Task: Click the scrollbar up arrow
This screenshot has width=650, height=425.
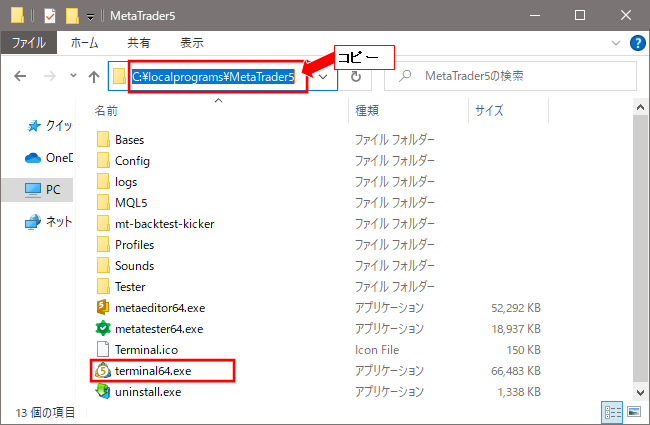Action: click(x=640, y=108)
